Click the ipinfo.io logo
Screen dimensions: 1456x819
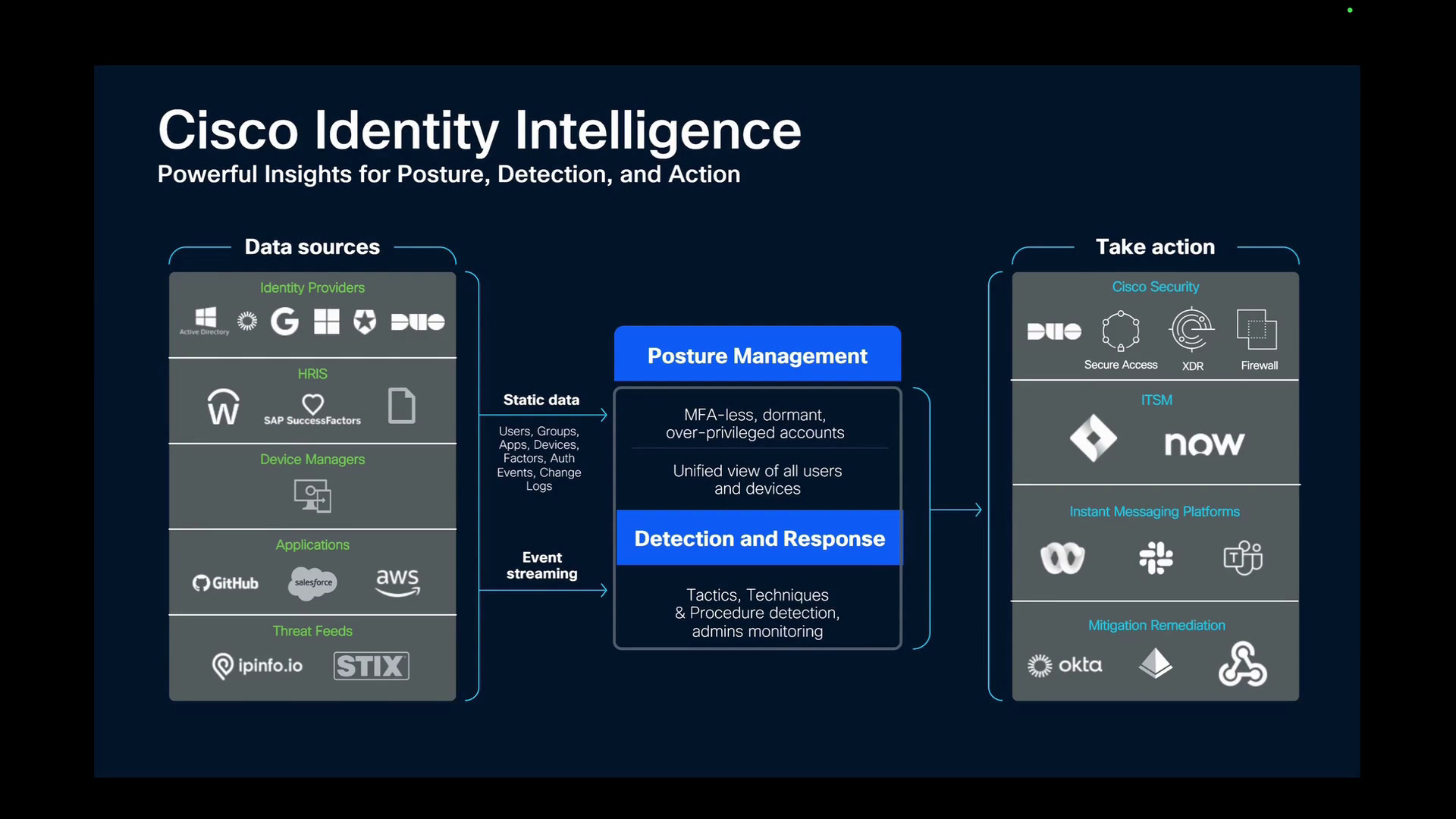257,666
